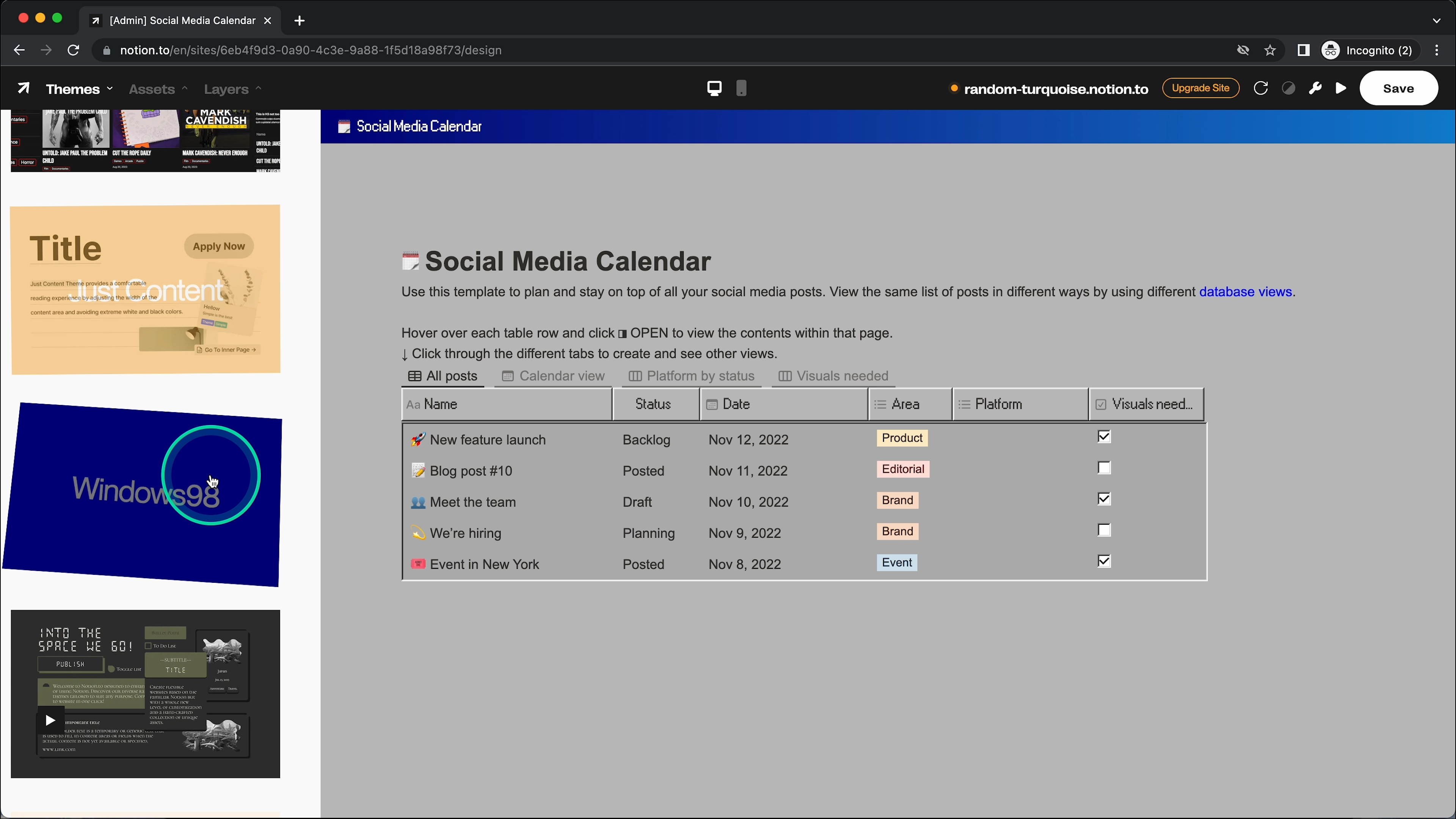This screenshot has height=819, width=1456.
Task: Click the Save button
Action: coord(1398,88)
